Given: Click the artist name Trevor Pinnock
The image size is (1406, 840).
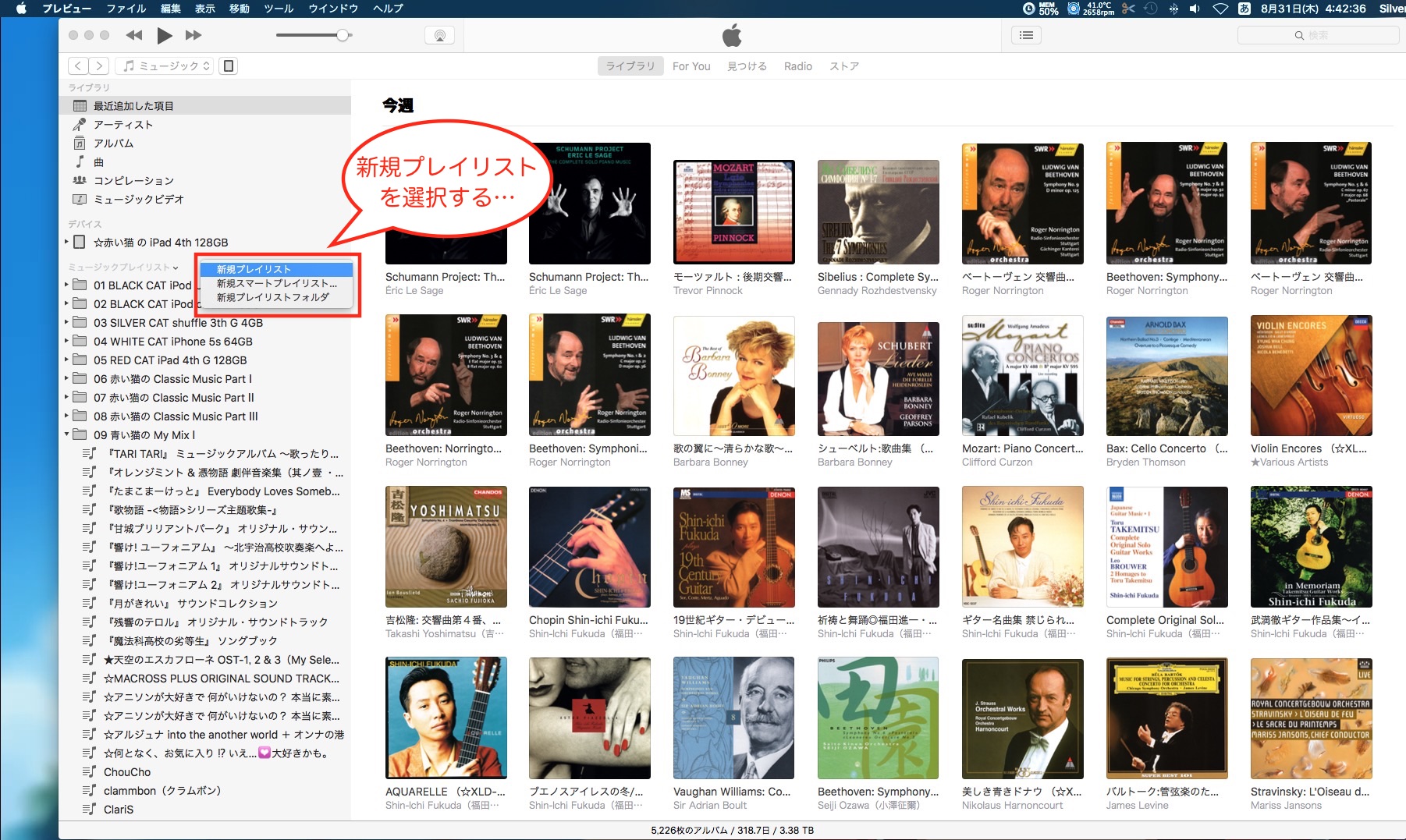Looking at the screenshot, I should [708, 291].
